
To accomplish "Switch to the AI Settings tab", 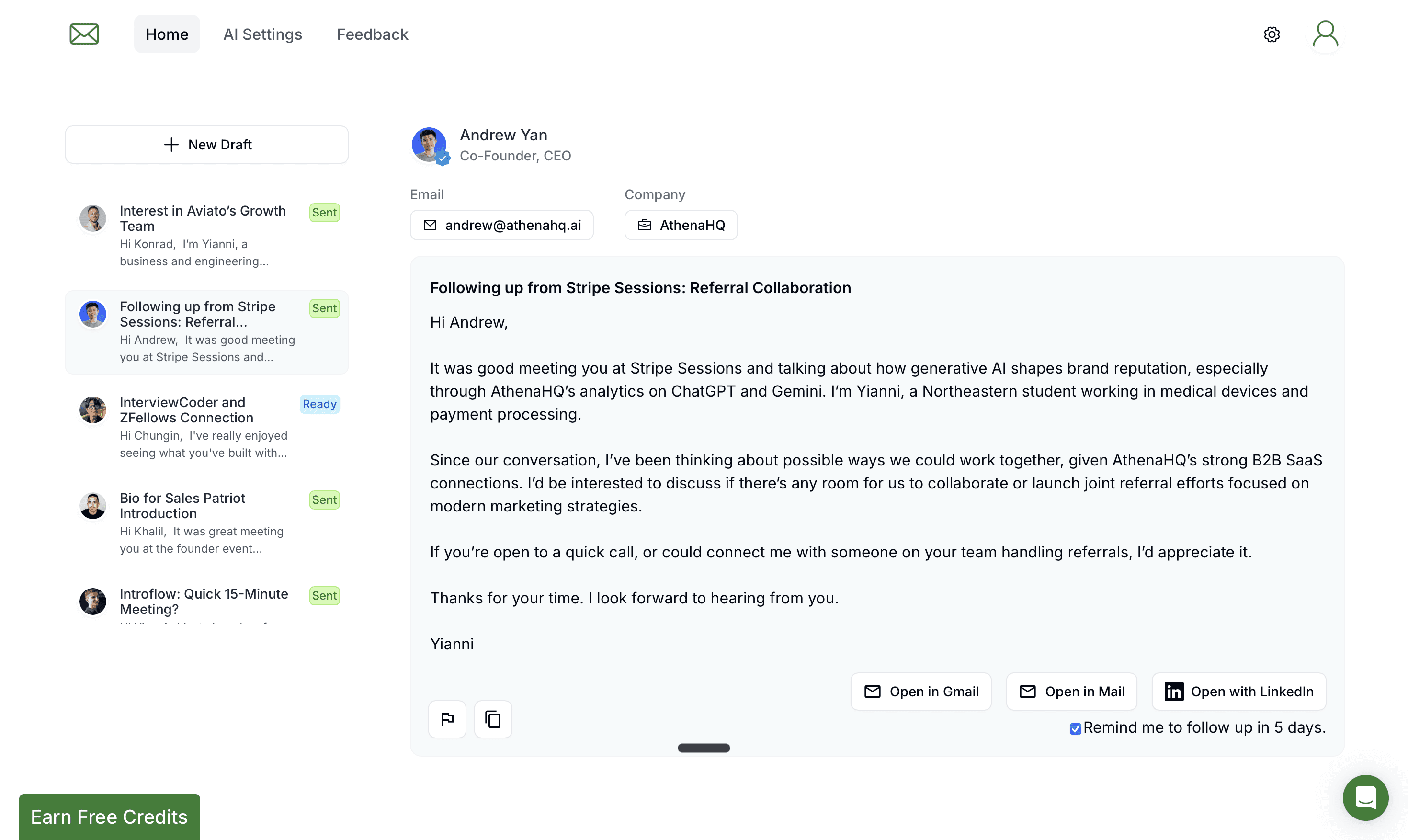I will click(x=262, y=34).
